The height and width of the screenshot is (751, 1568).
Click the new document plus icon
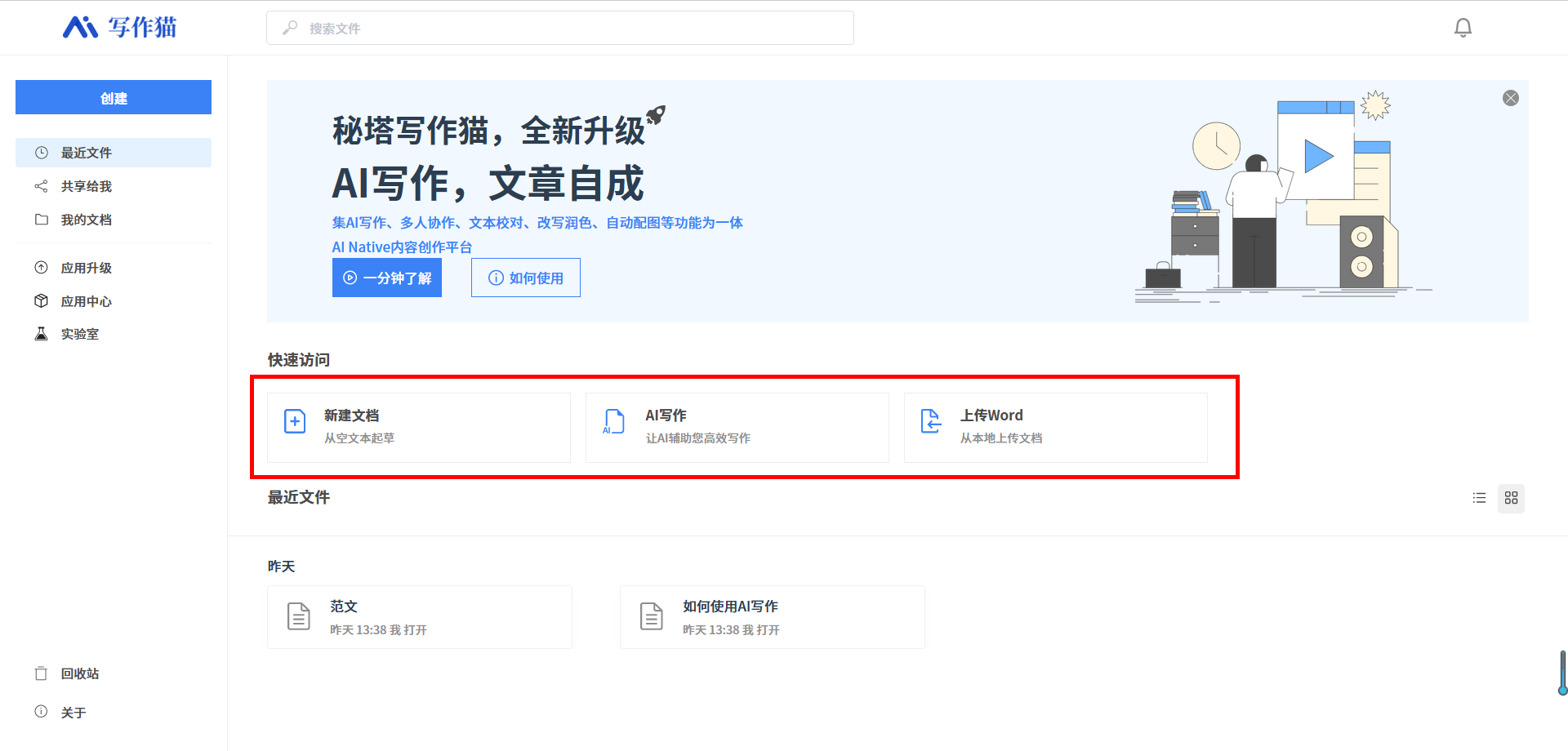pyautogui.click(x=295, y=421)
